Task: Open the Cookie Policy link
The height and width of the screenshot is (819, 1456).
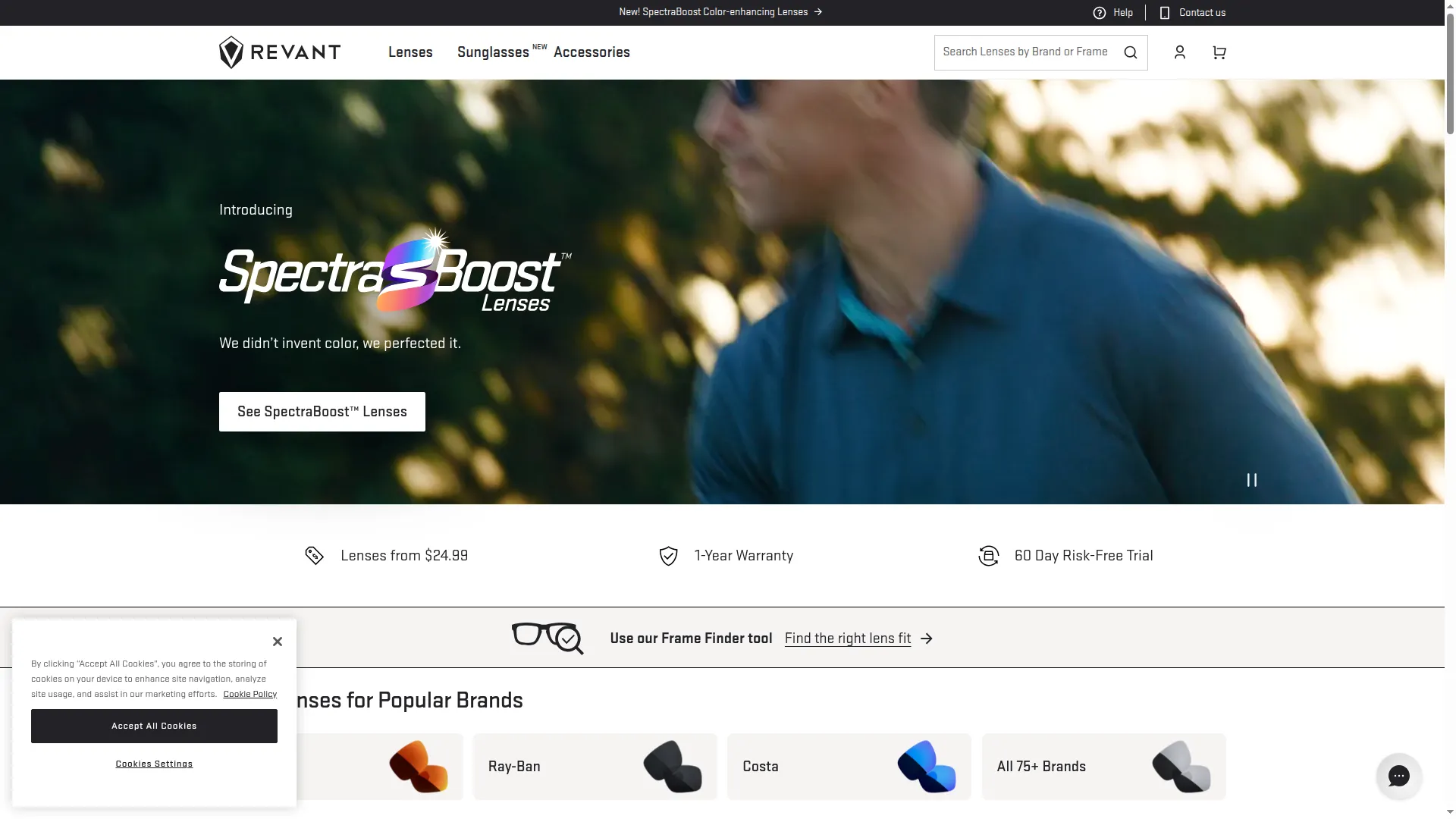Action: (250, 694)
